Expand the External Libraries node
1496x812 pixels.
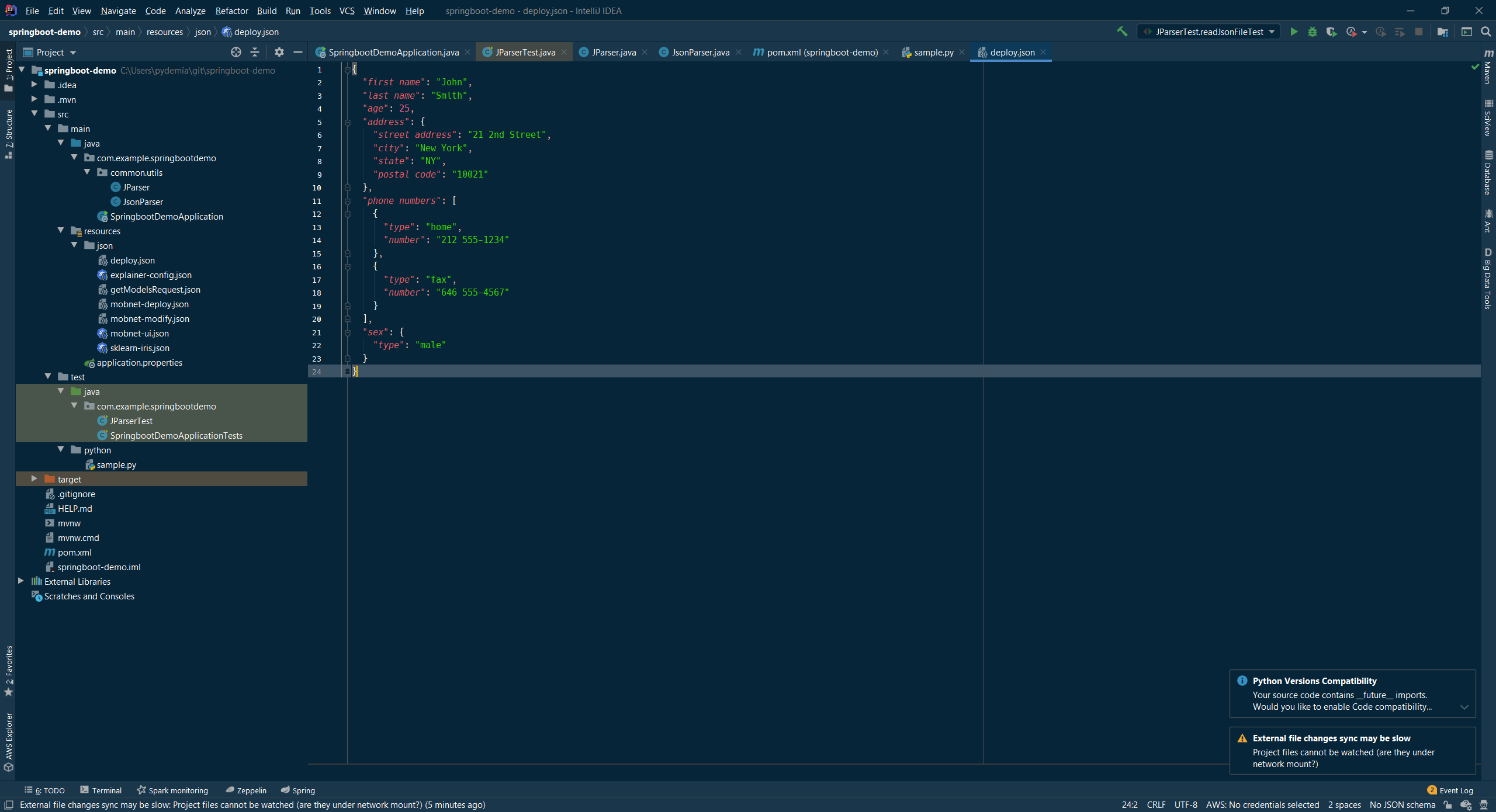coord(21,581)
